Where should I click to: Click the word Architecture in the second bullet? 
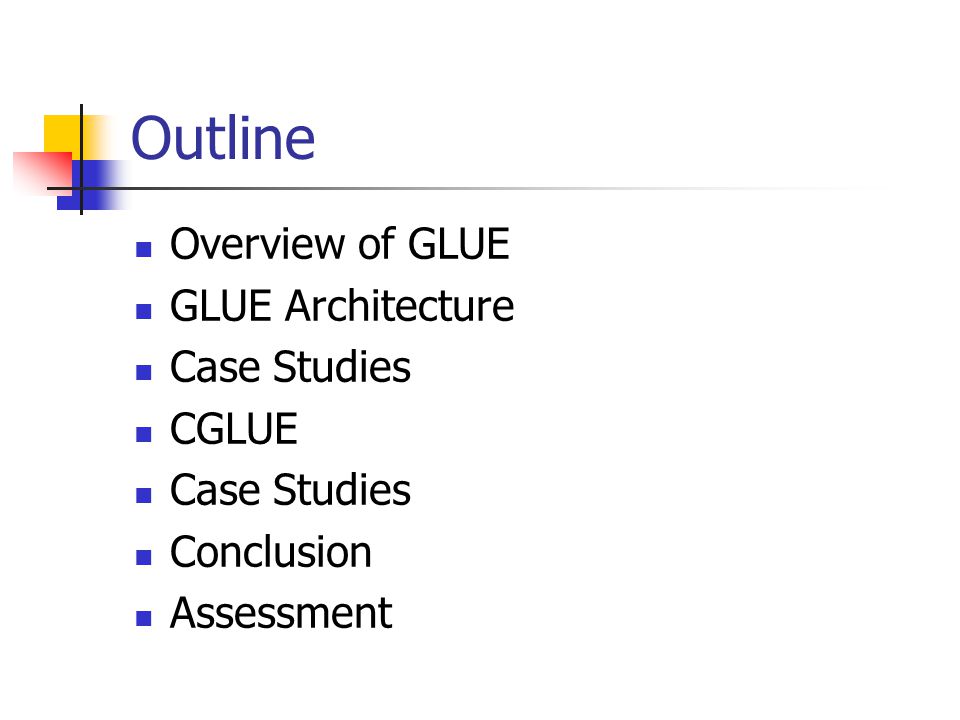[x=399, y=306]
